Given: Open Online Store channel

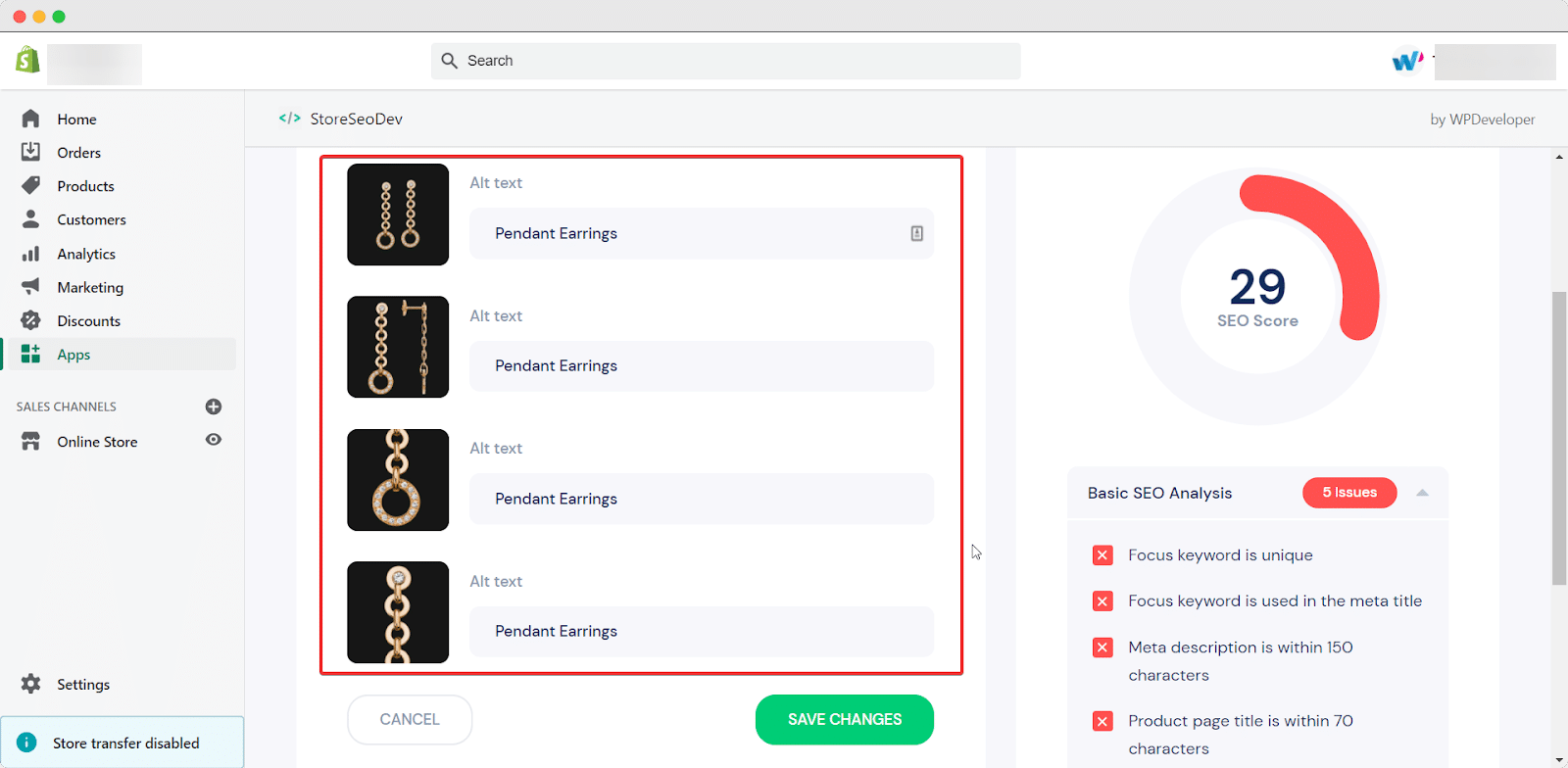Looking at the screenshot, I should point(97,441).
